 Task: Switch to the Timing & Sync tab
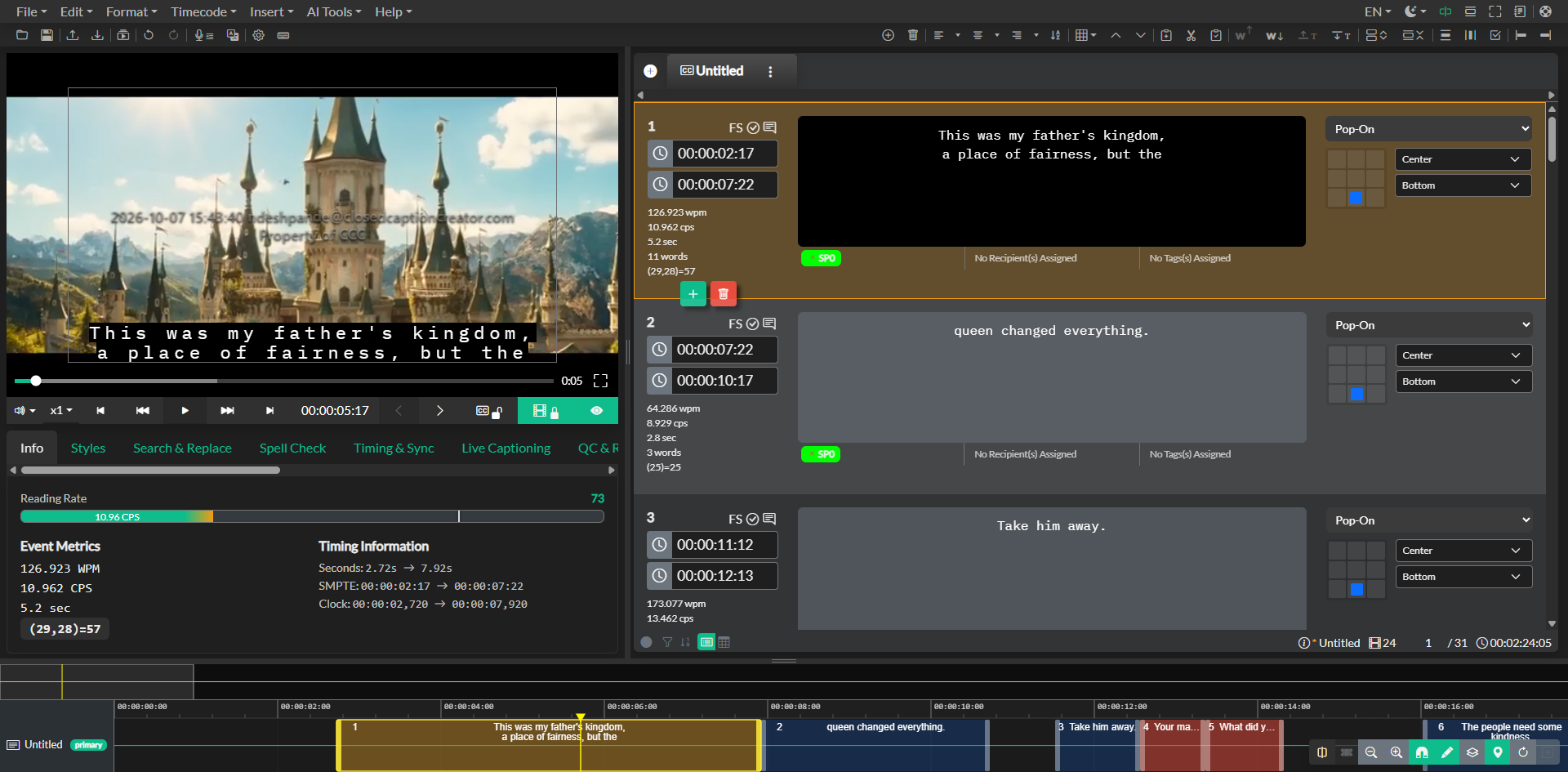point(394,448)
